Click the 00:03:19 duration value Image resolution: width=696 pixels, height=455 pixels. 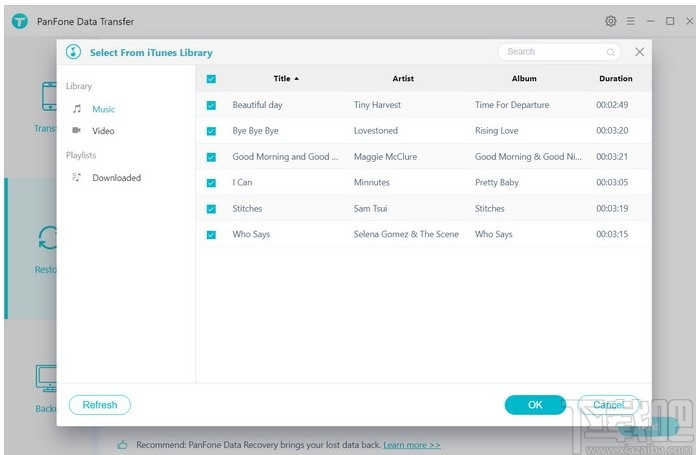(x=612, y=208)
